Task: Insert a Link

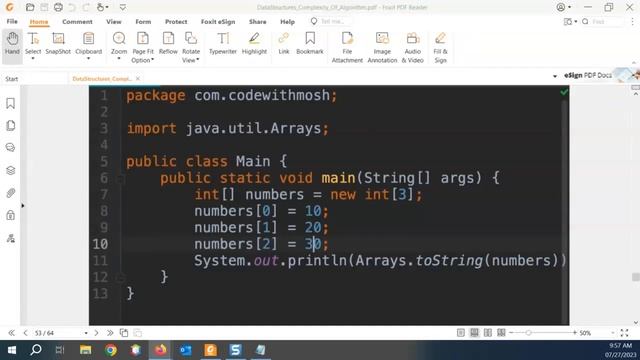Action: point(284,43)
